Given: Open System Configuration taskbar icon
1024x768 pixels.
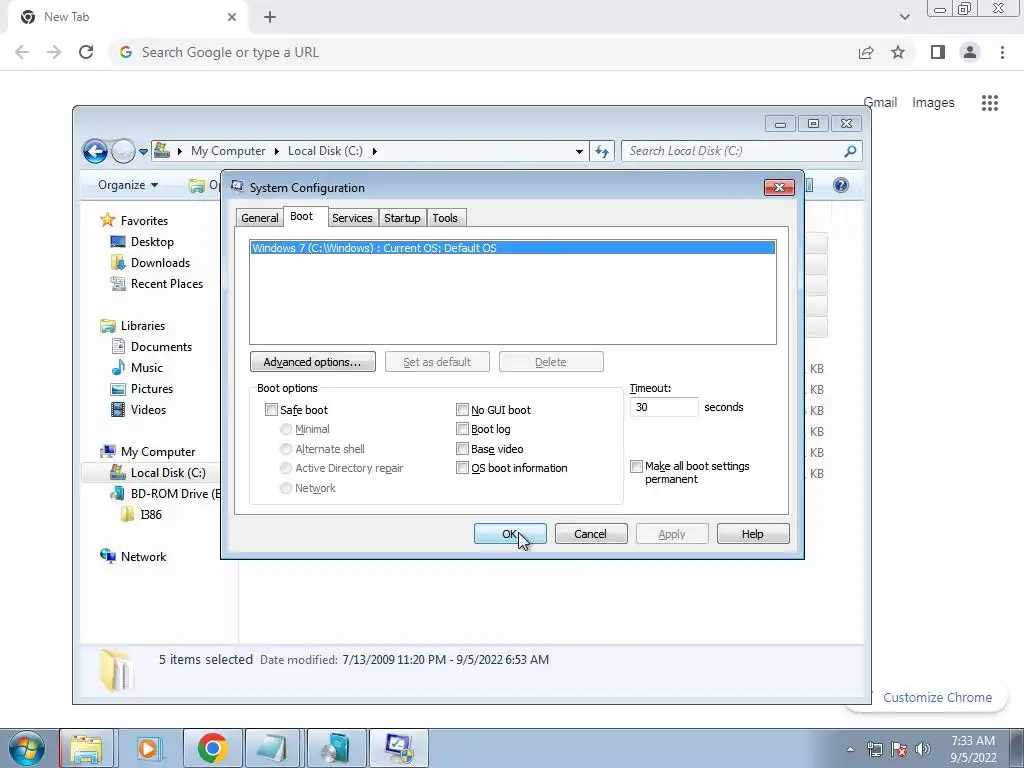Looking at the screenshot, I should pyautogui.click(x=399, y=748).
